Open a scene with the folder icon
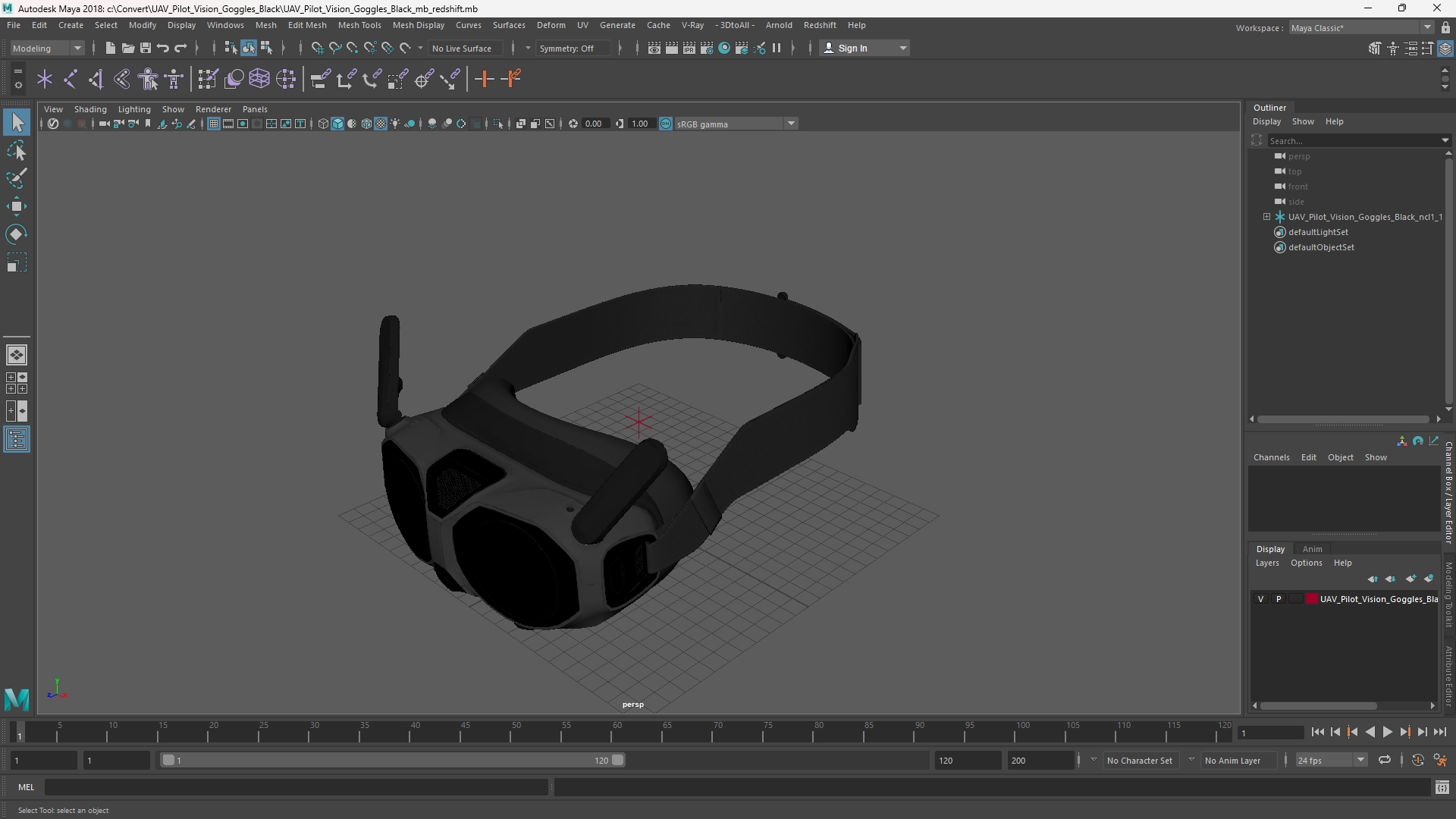This screenshot has width=1456, height=819. click(x=127, y=48)
